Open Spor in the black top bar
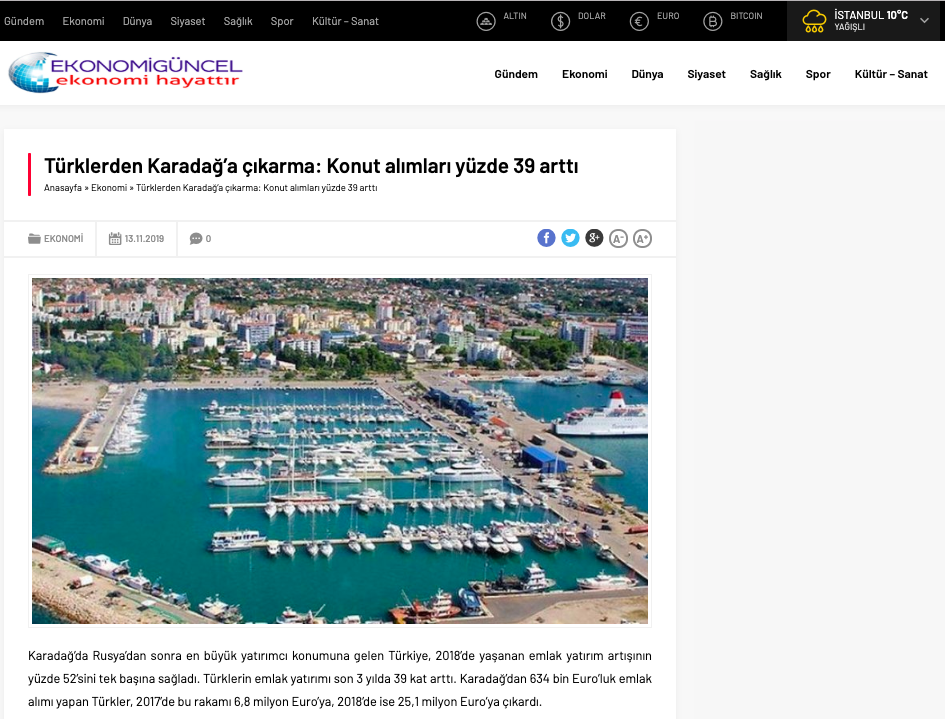The image size is (945, 719). [x=282, y=21]
